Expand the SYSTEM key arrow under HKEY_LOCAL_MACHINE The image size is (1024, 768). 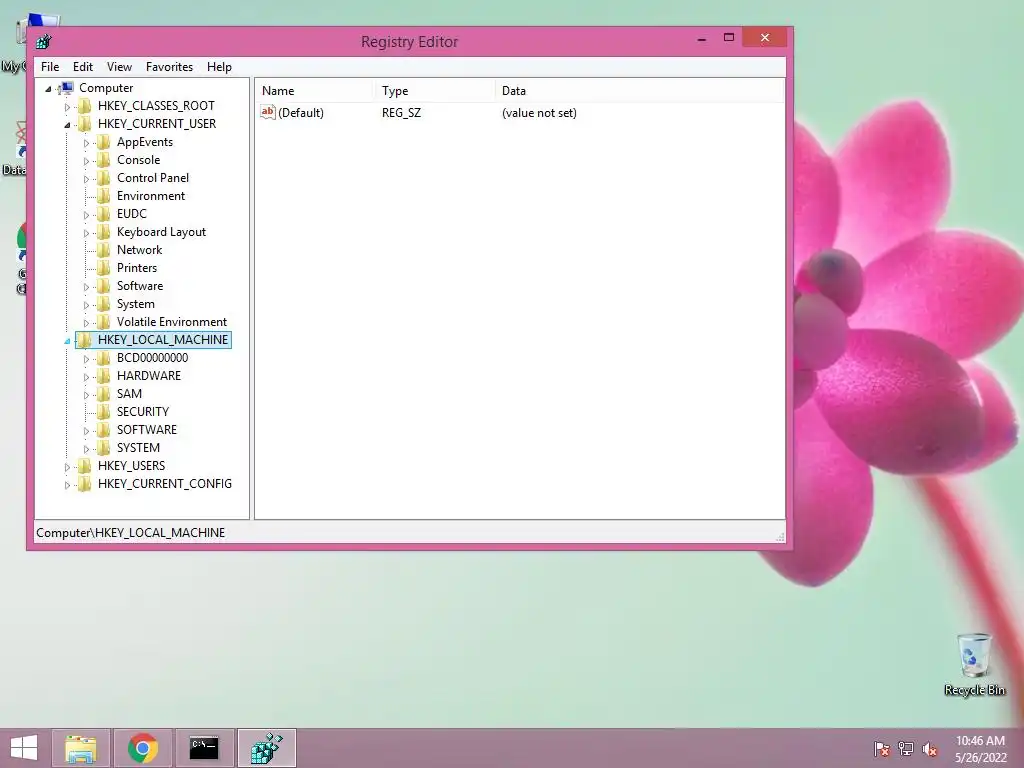[x=86, y=449]
